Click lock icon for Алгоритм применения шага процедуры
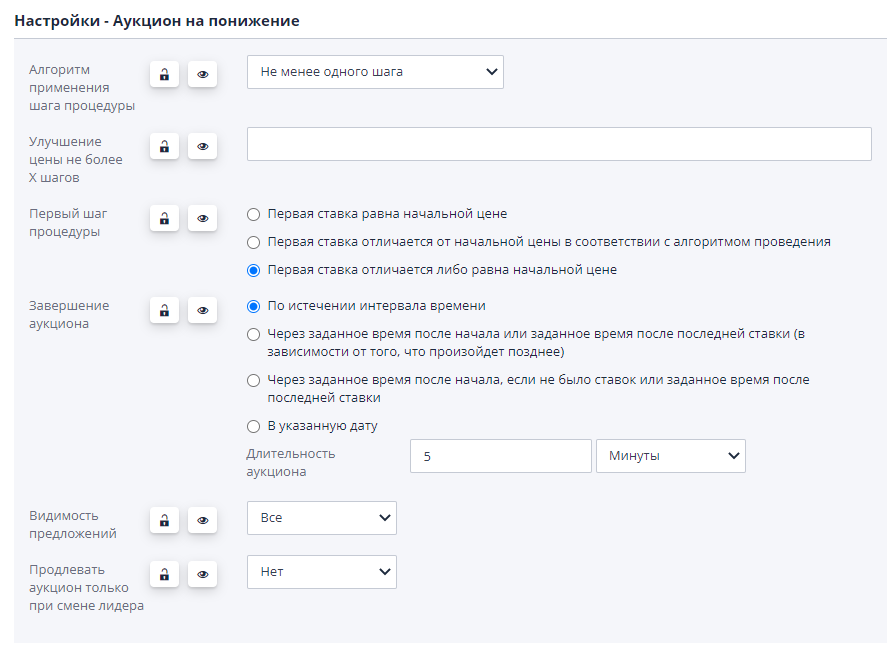891x648 pixels. [x=164, y=74]
